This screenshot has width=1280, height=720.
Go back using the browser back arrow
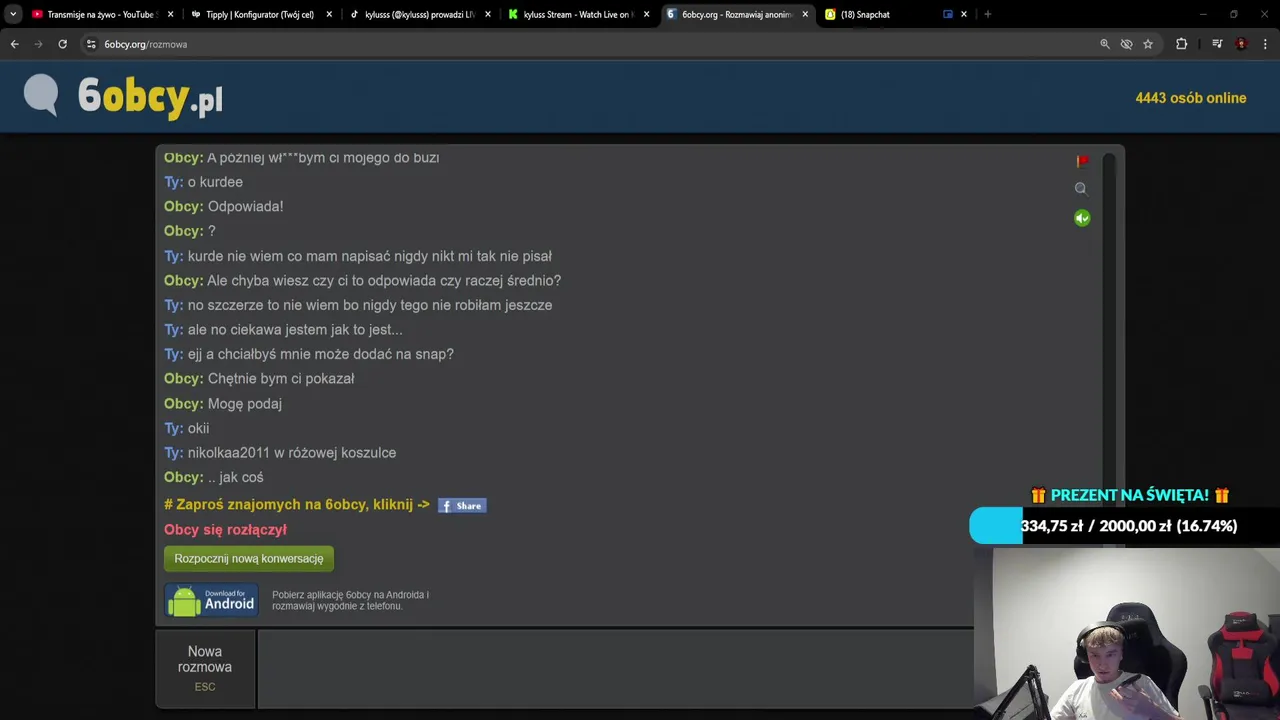pyautogui.click(x=14, y=44)
